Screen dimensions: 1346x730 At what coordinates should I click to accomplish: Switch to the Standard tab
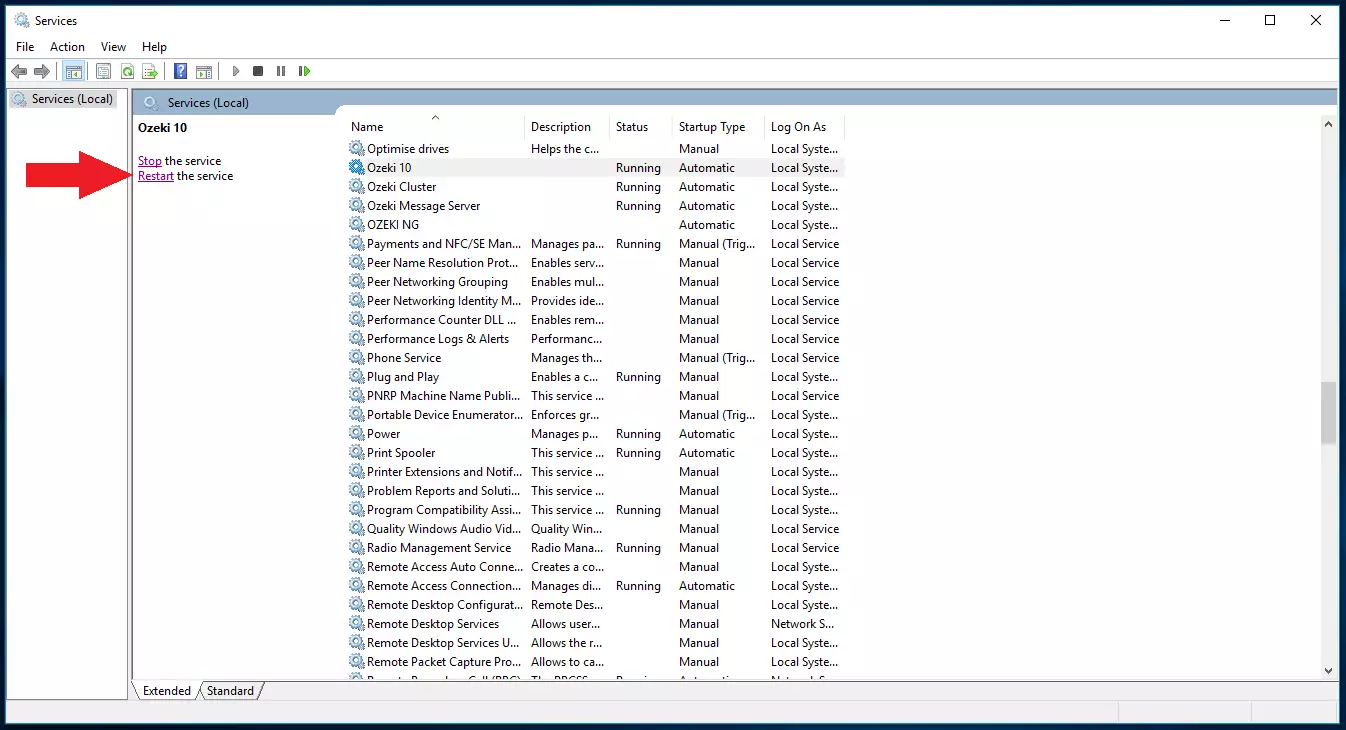coord(231,691)
